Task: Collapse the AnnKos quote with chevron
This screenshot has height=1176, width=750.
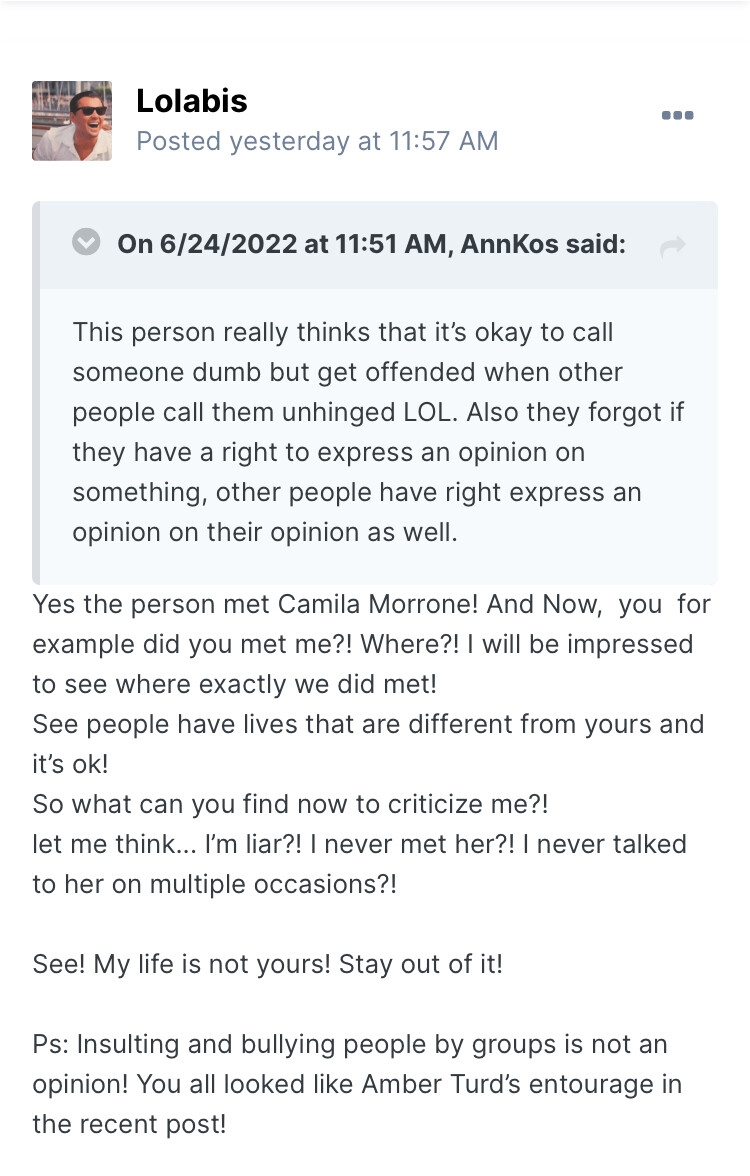Action: coord(87,242)
